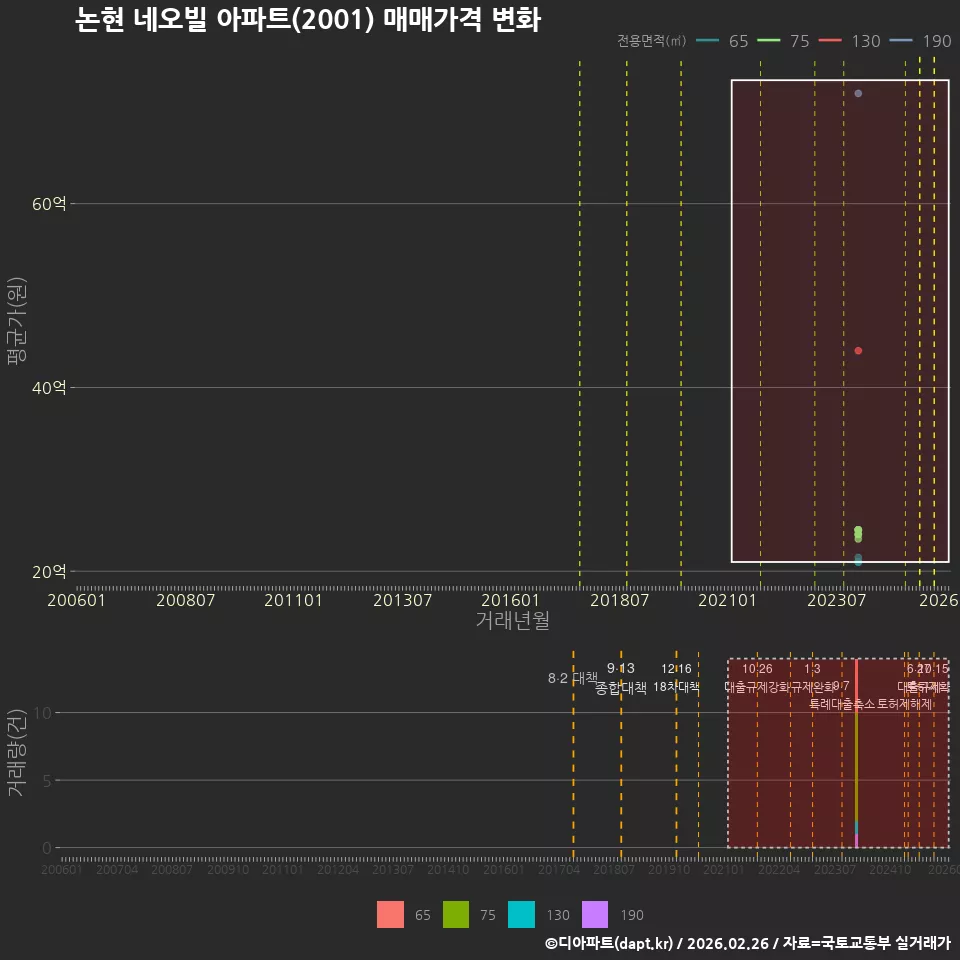
Task: Click the 8·2 대책 policy marker label
Action: [x=572, y=678]
